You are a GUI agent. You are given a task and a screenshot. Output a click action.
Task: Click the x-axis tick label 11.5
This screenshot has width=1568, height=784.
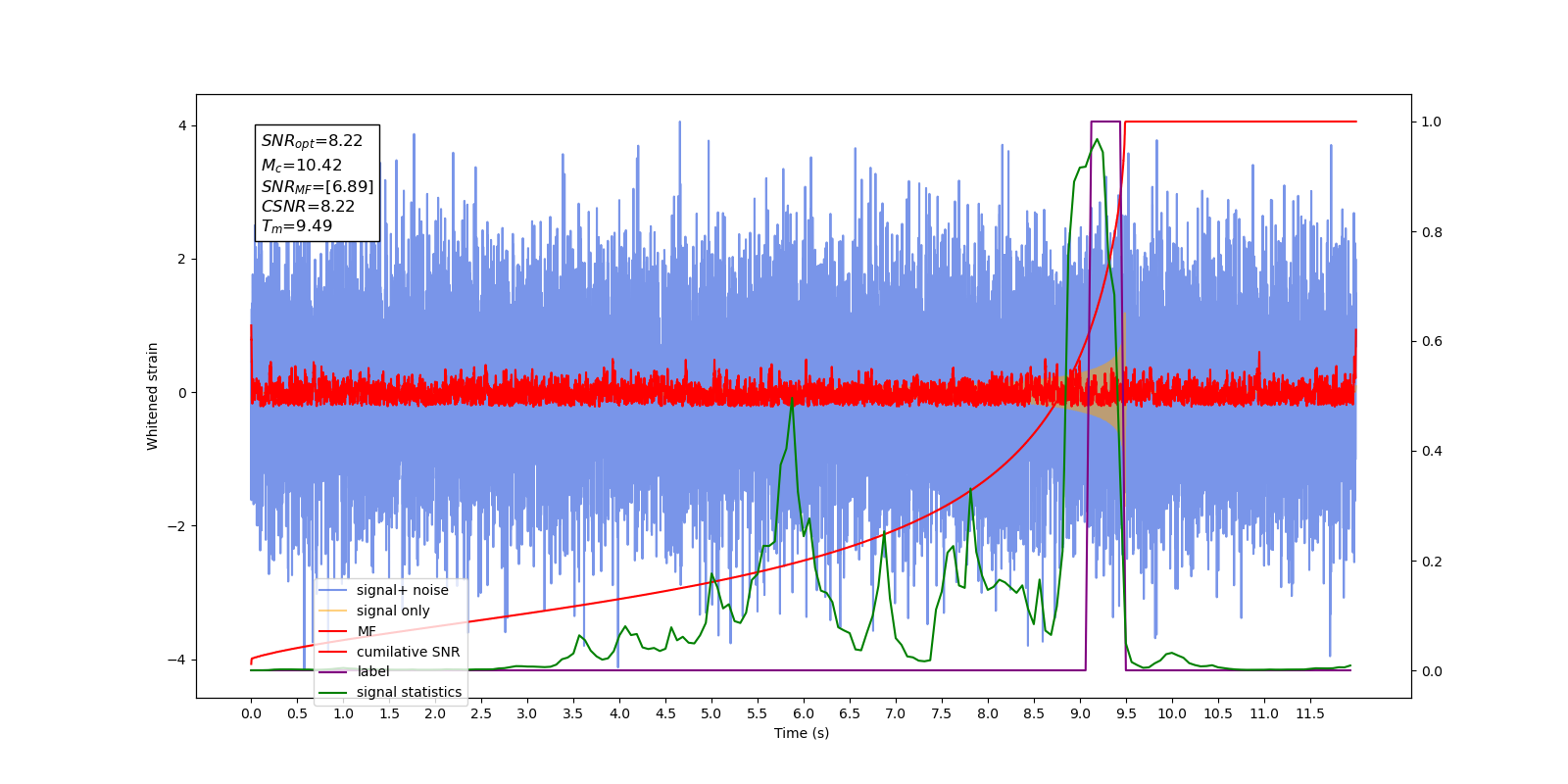pyautogui.click(x=1310, y=713)
